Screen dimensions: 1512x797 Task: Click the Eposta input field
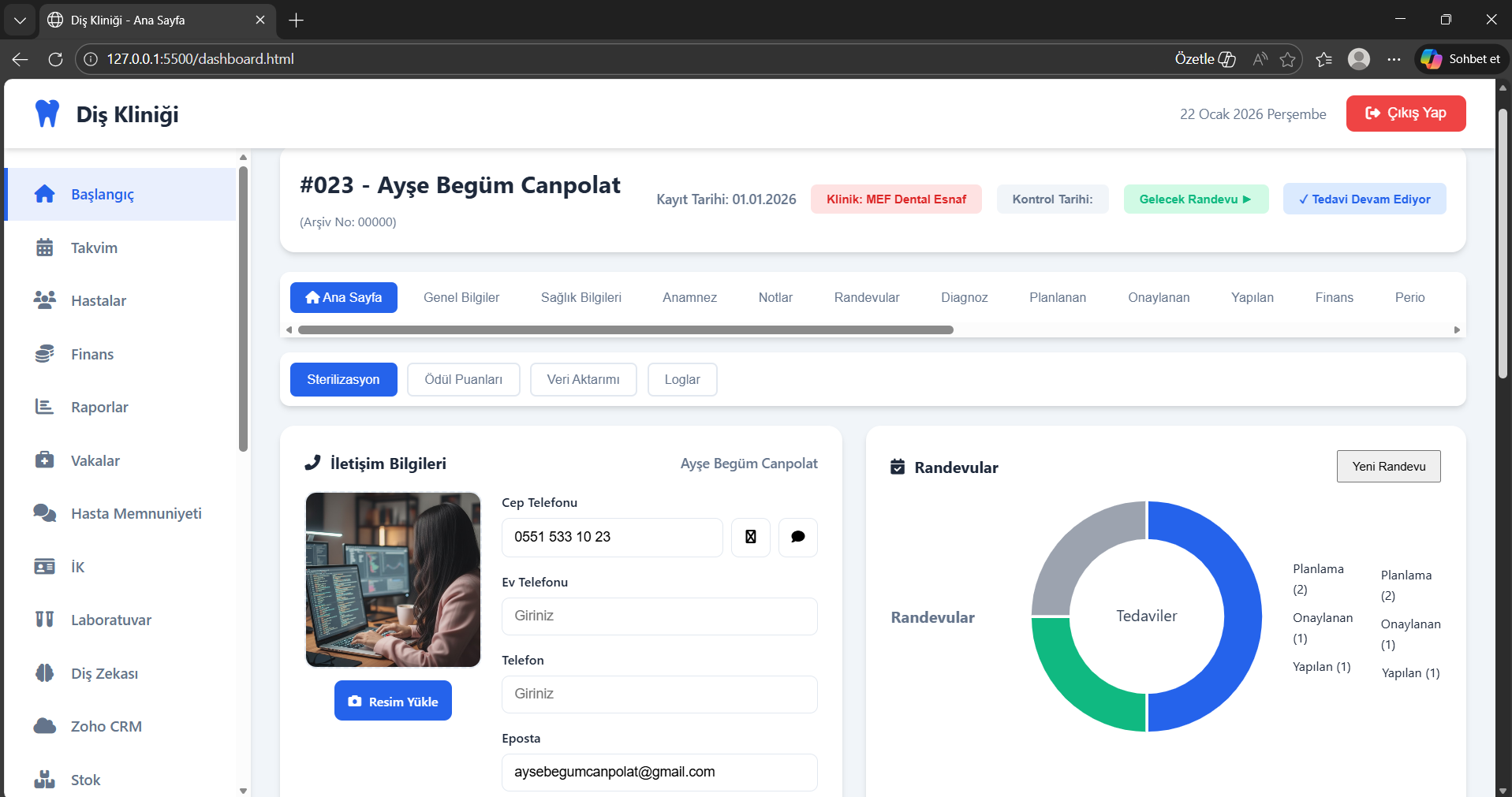click(x=659, y=772)
